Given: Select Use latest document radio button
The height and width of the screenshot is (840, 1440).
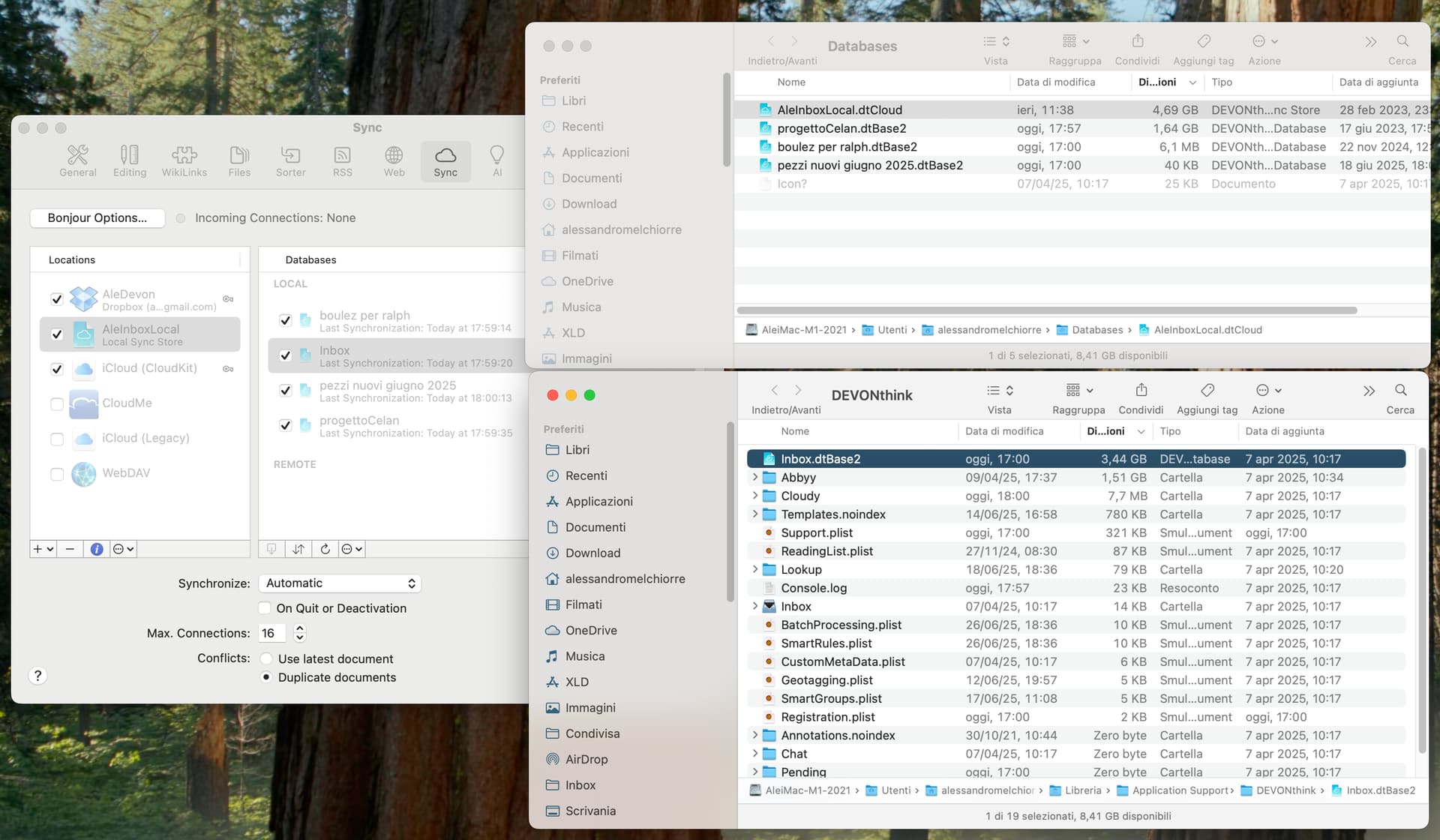Looking at the screenshot, I should tap(266, 658).
